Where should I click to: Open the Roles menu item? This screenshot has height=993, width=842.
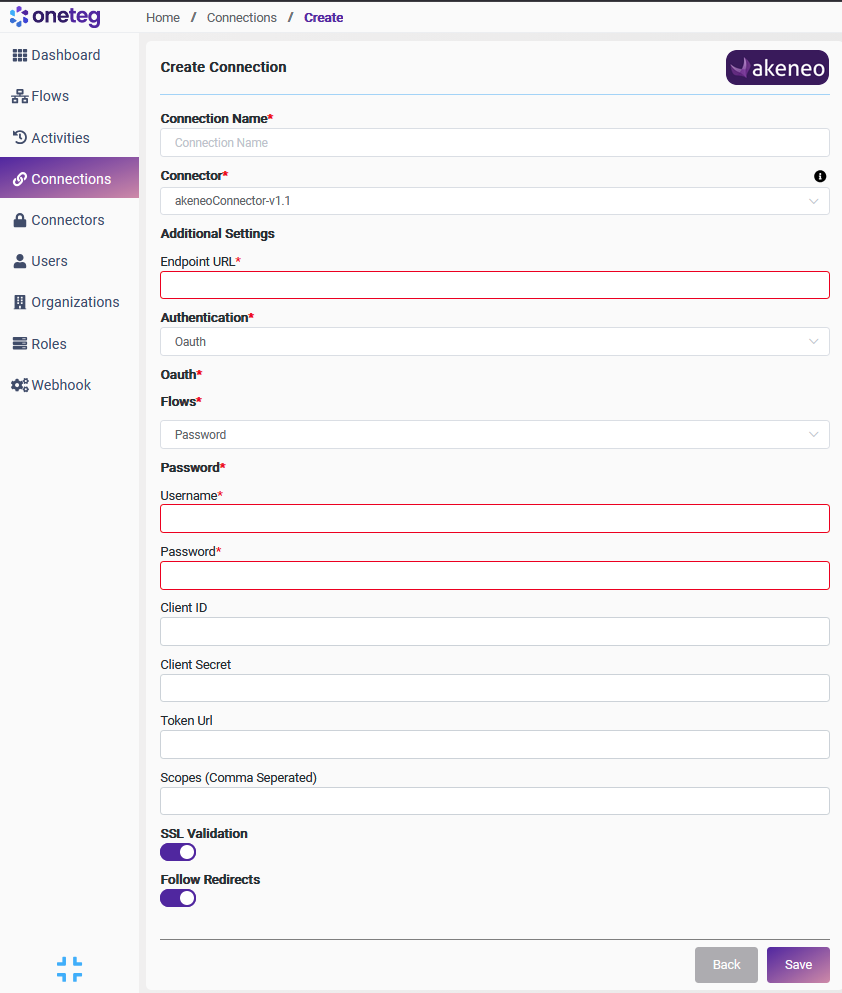48,344
